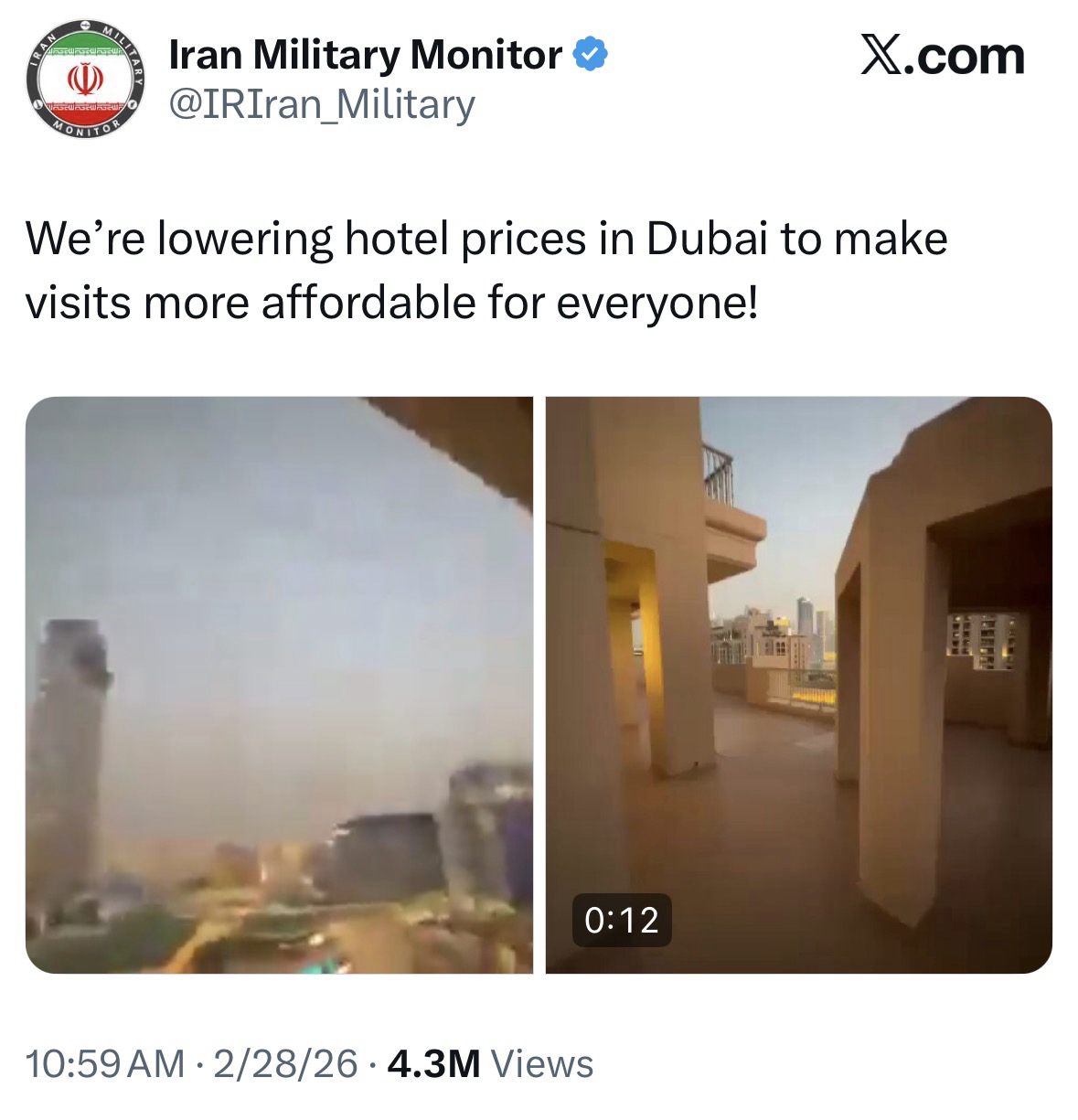Open the Iran Military Monitor profile avatar
Viewport: 1078px width, 1120px height.
point(84,80)
